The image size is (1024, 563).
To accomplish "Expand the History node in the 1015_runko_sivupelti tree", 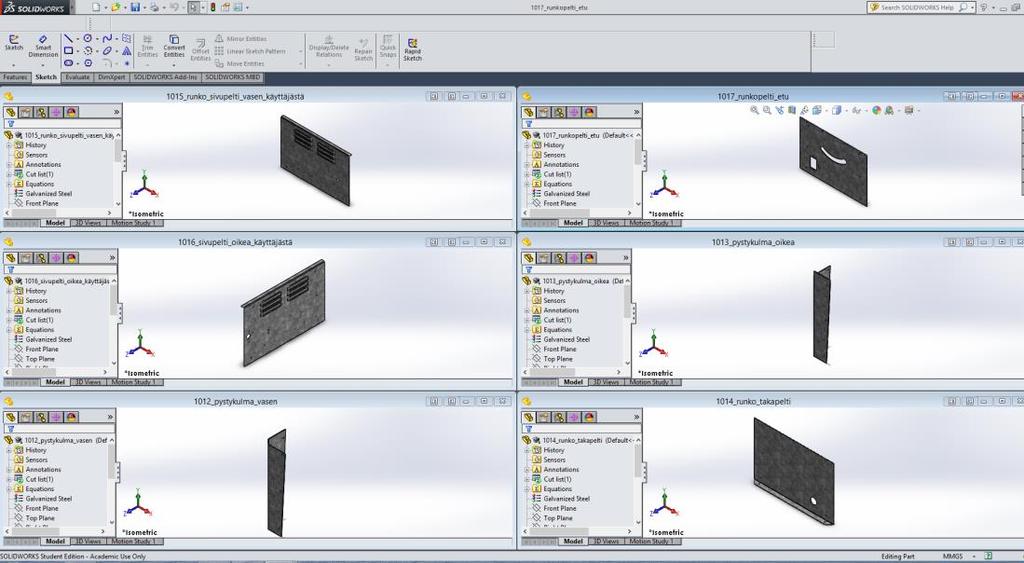I will [9, 145].
